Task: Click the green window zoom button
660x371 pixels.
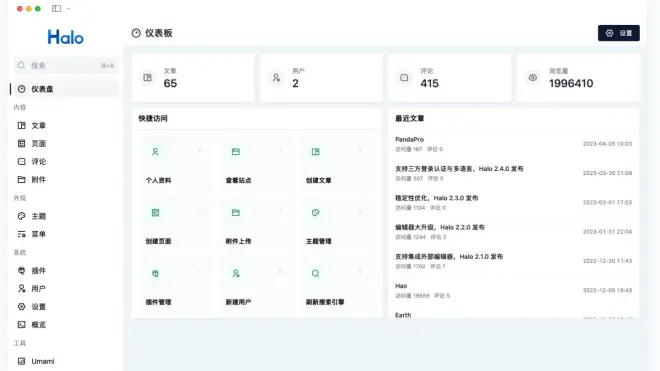Action: click(38, 8)
